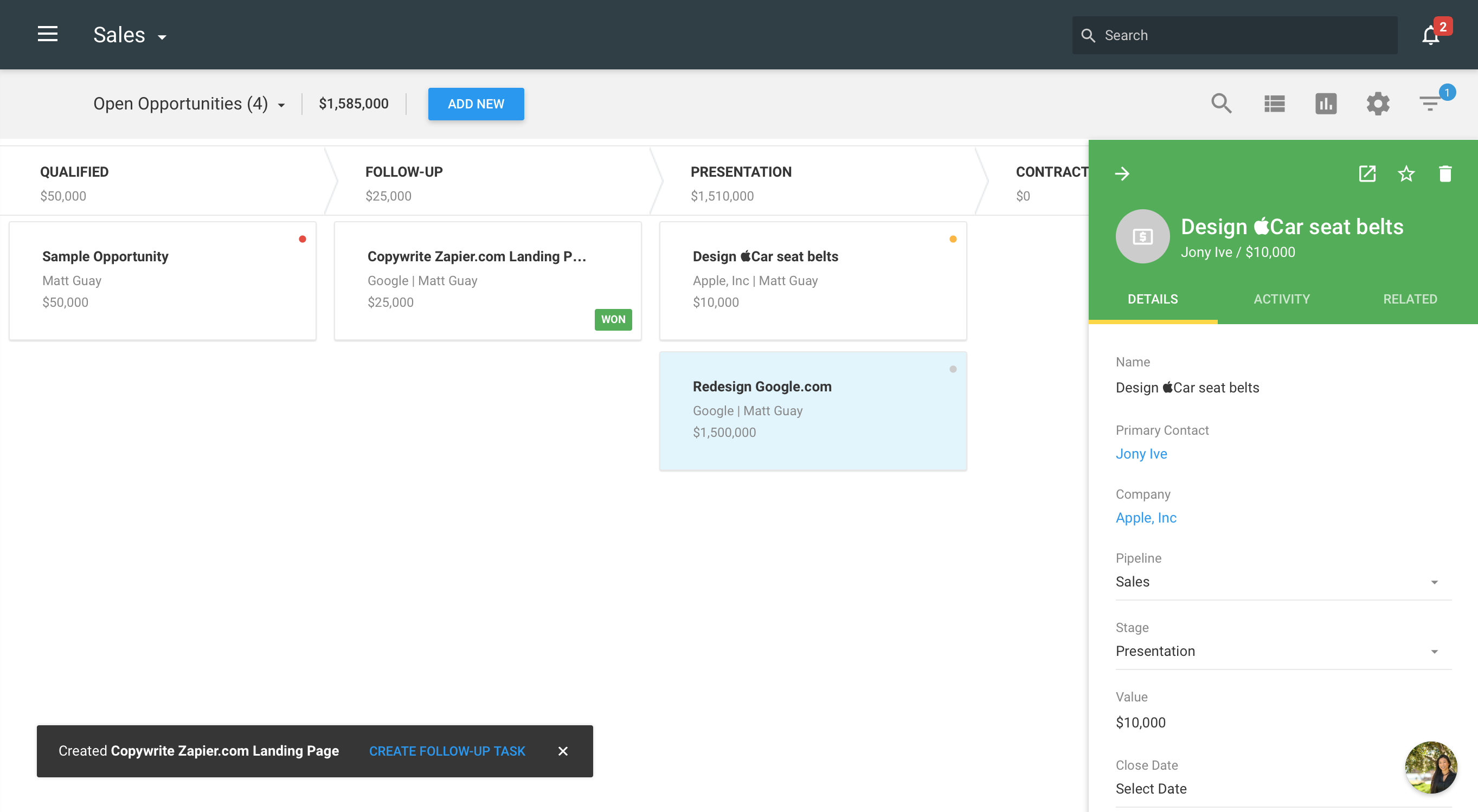Star the Design Car seat belts opportunity
The image size is (1478, 812).
1406,173
